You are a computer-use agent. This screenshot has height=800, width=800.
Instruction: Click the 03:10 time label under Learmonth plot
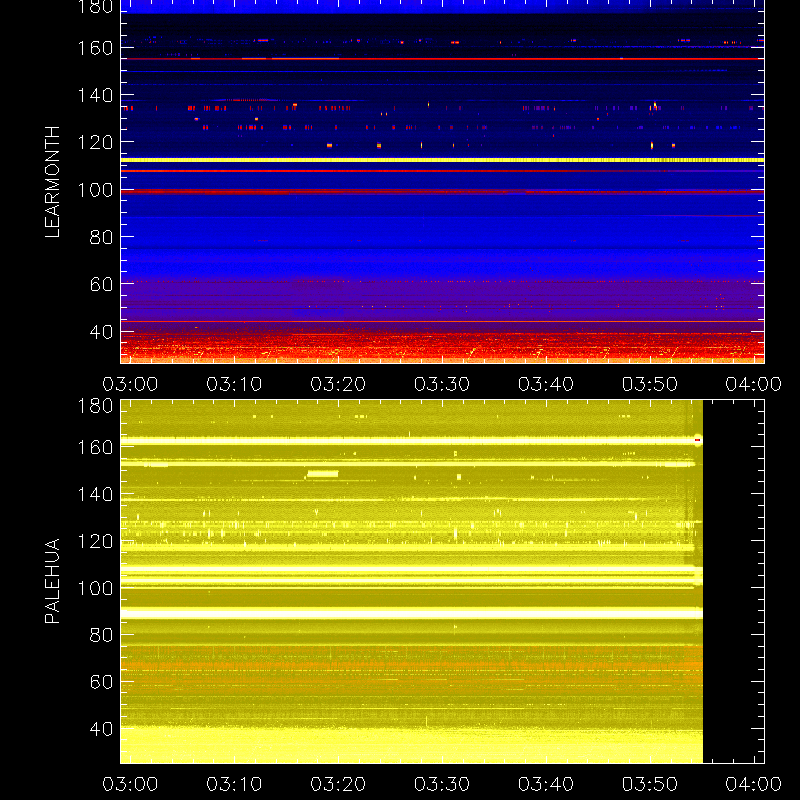point(234,384)
